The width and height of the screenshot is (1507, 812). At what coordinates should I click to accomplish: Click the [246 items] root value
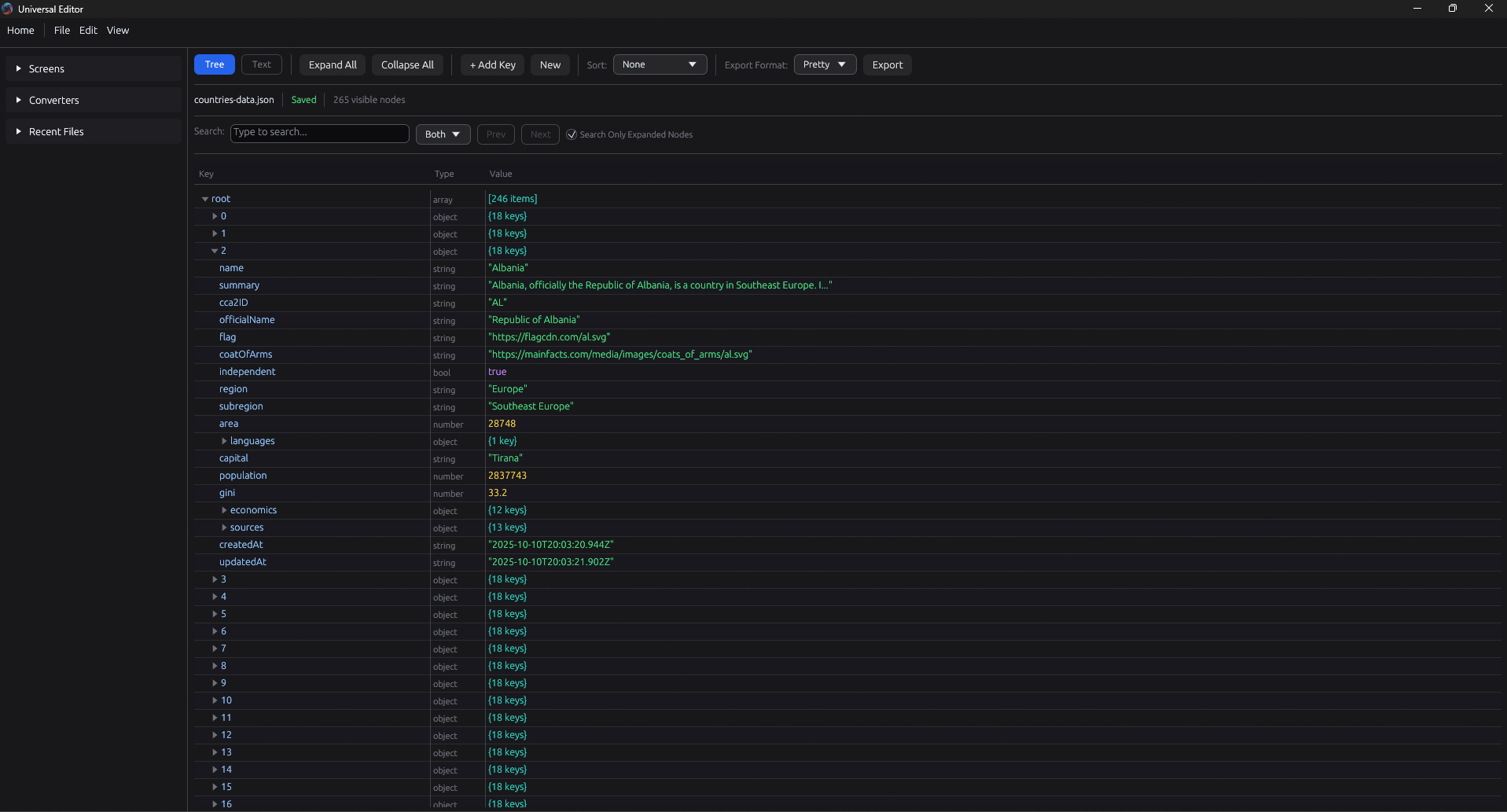click(x=513, y=199)
